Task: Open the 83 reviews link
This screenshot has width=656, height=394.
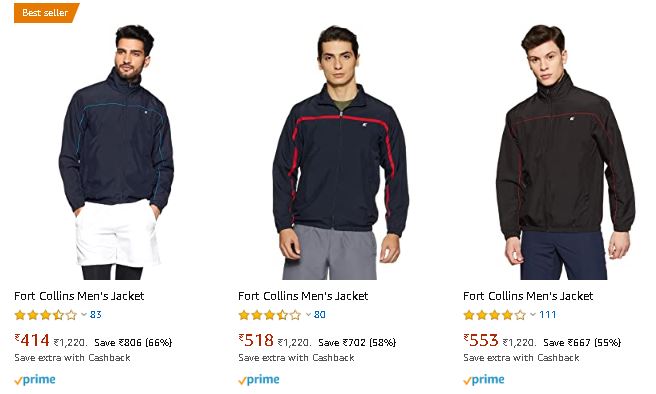Action: [95, 315]
